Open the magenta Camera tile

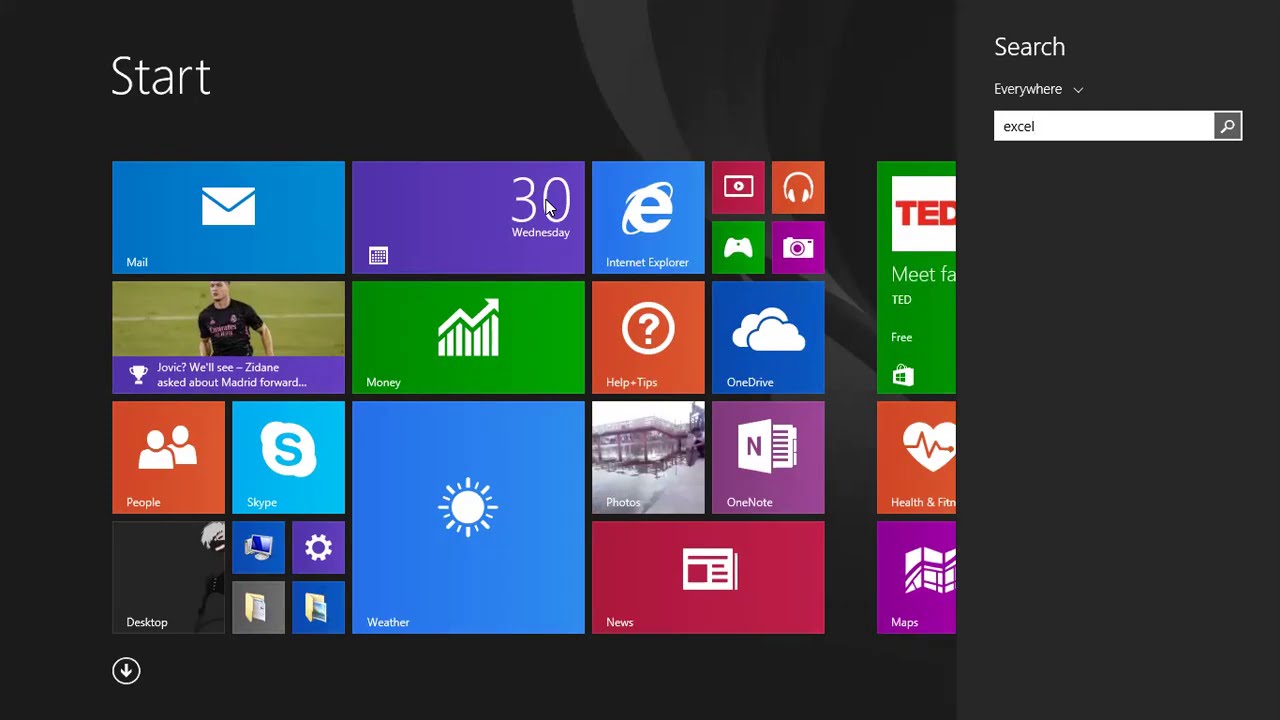coord(798,247)
